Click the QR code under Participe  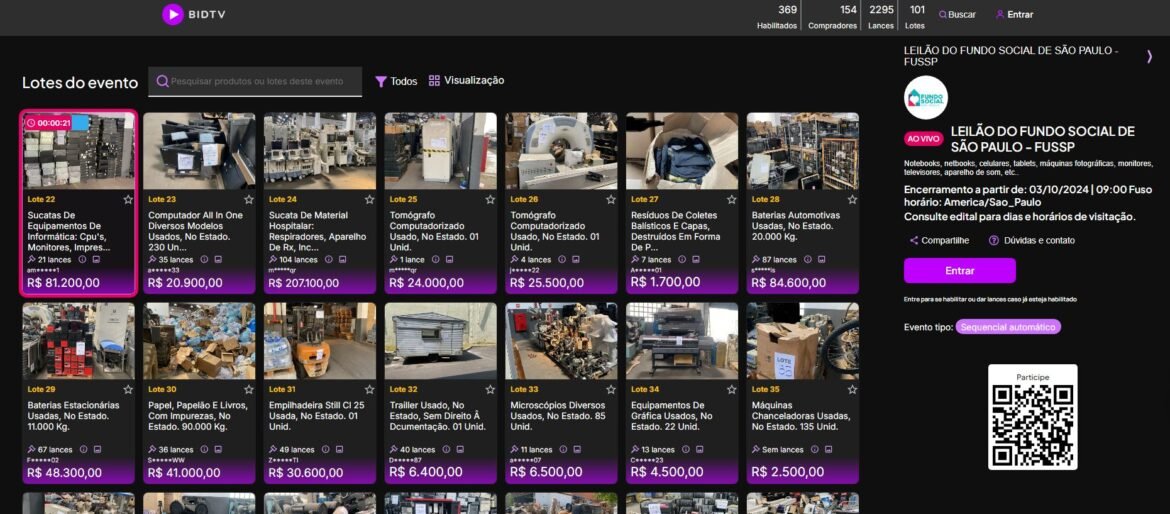tap(1033, 425)
